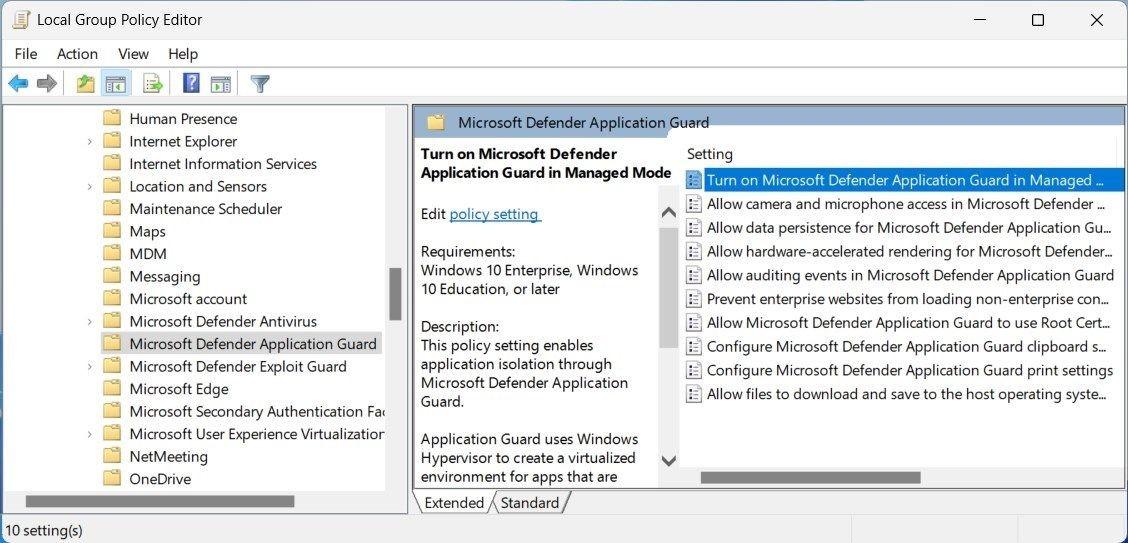The image size is (1128, 543).
Task: Expand the Internet Explorer tree node
Action: [89, 142]
